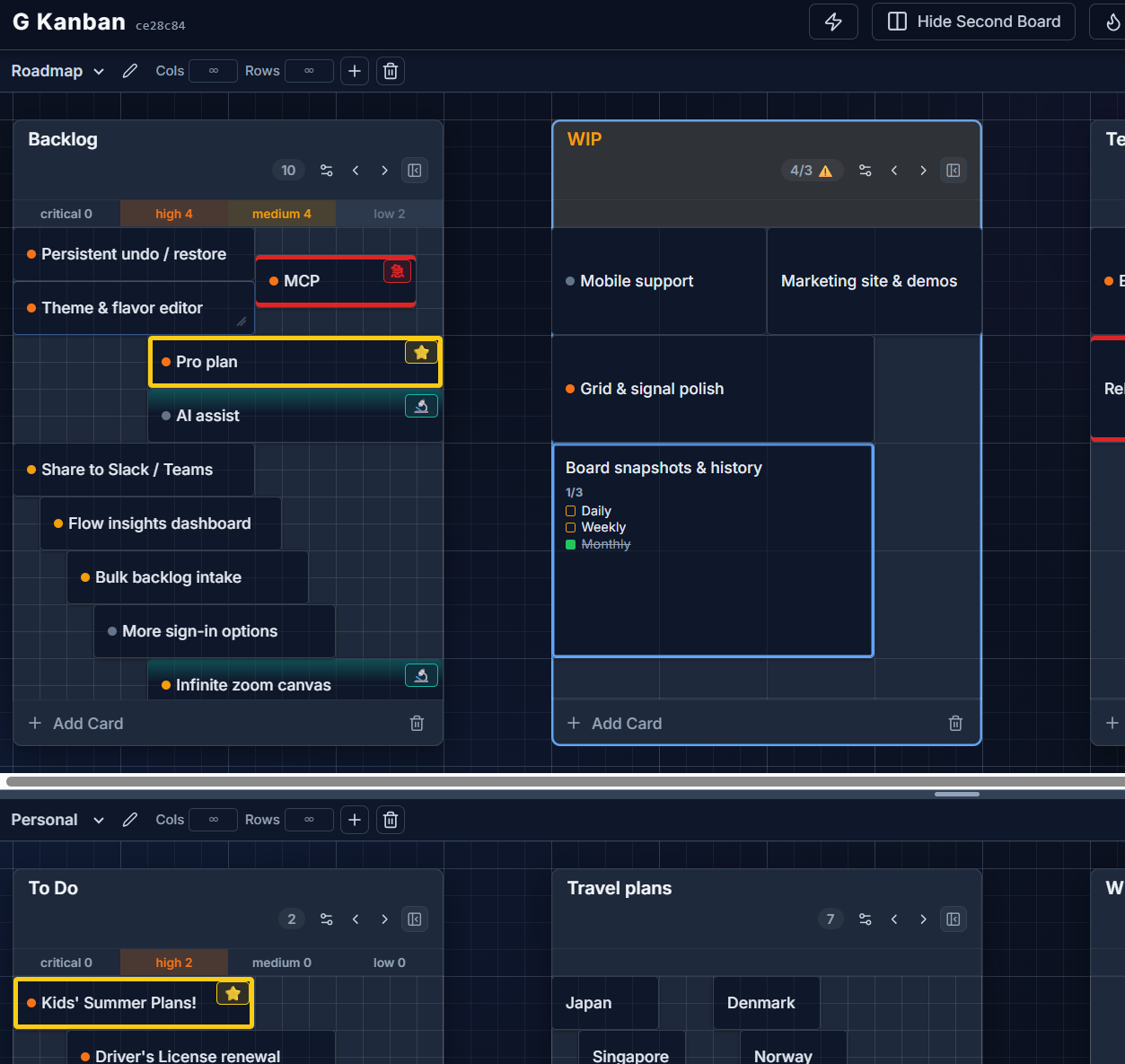Check the Daily checklist item
1125x1064 pixels.
(x=571, y=511)
